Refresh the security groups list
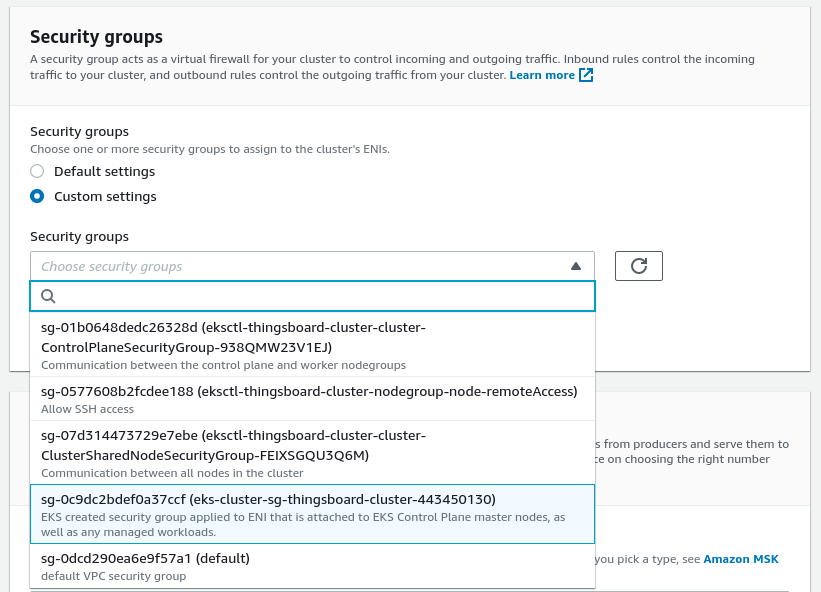Image resolution: width=821 pixels, height=592 pixels. pos(639,266)
